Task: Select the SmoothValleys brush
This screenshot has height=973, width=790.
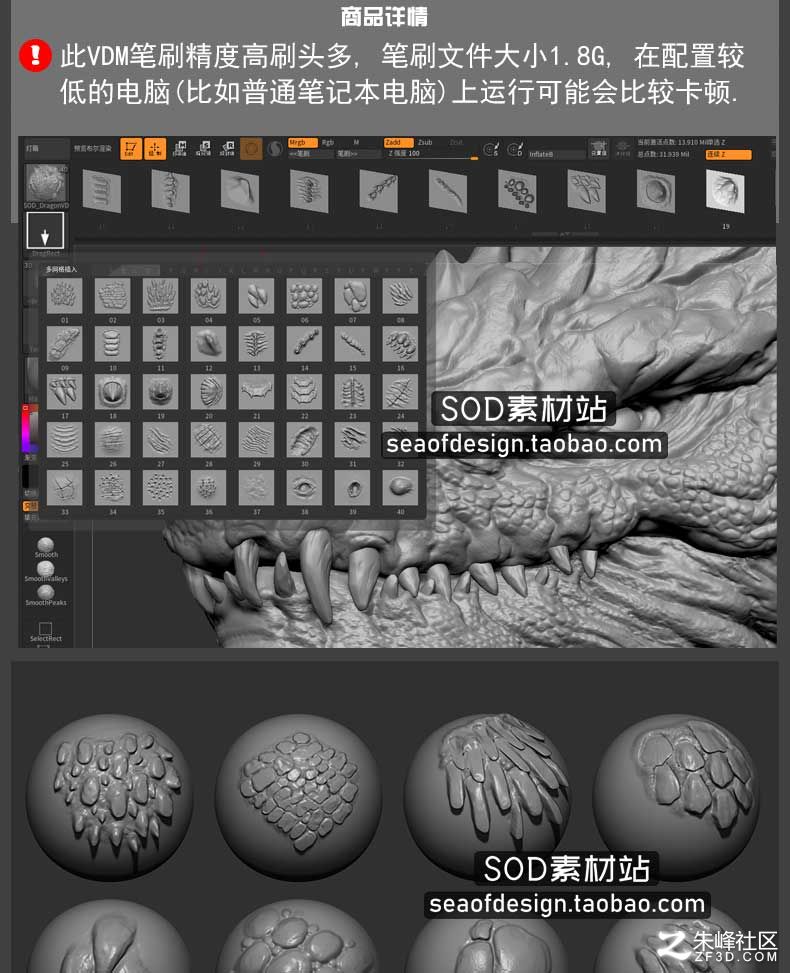Action: [46, 571]
